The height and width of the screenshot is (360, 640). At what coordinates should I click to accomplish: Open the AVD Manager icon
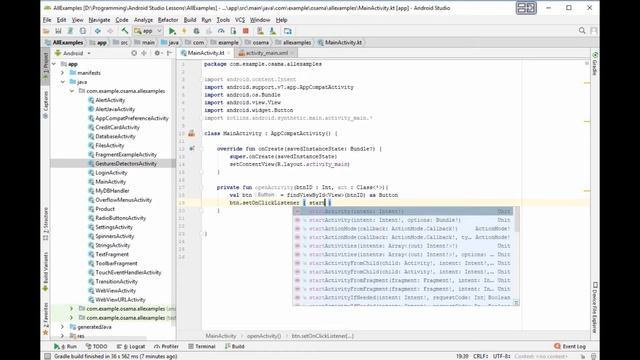point(260,31)
